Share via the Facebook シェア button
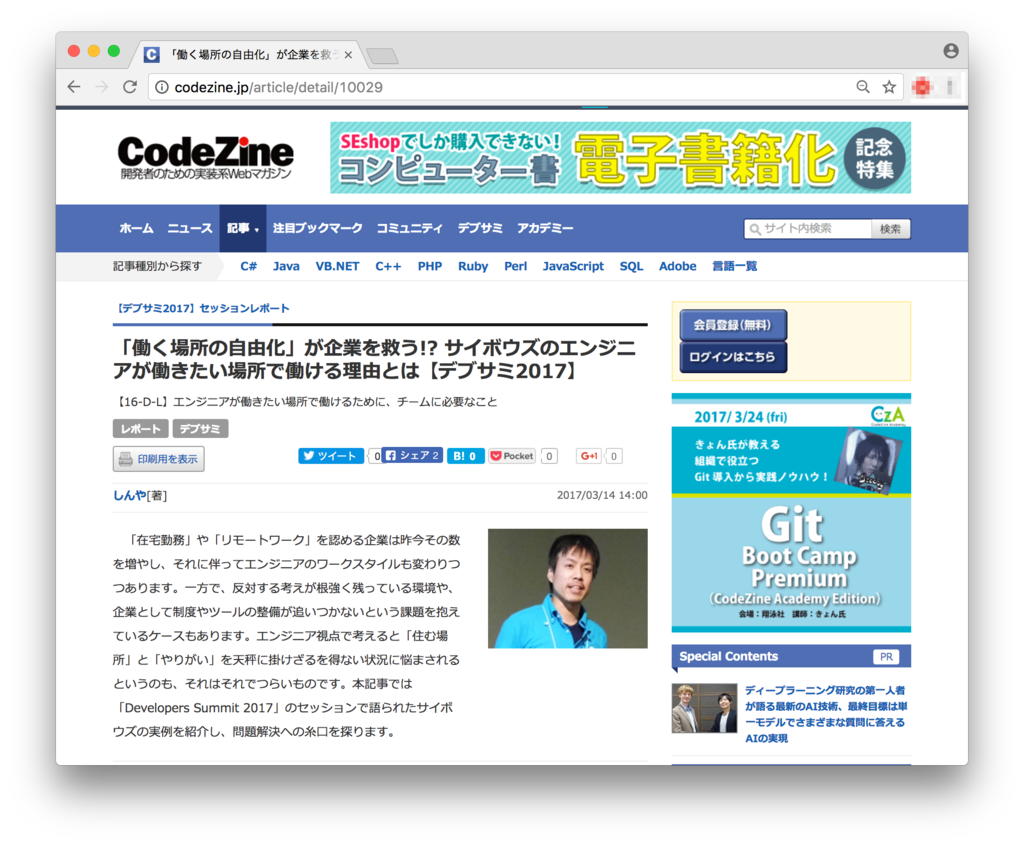This screenshot has width=1024, height=845. click(x=412, y=455)
